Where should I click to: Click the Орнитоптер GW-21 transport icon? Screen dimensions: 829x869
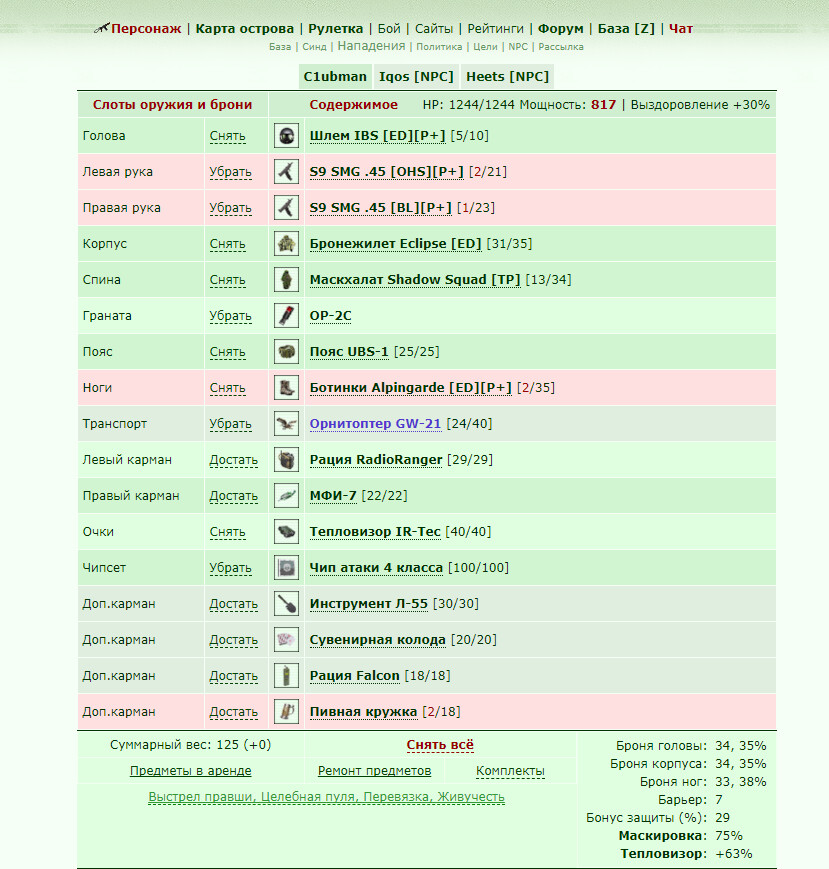(286, 424)
